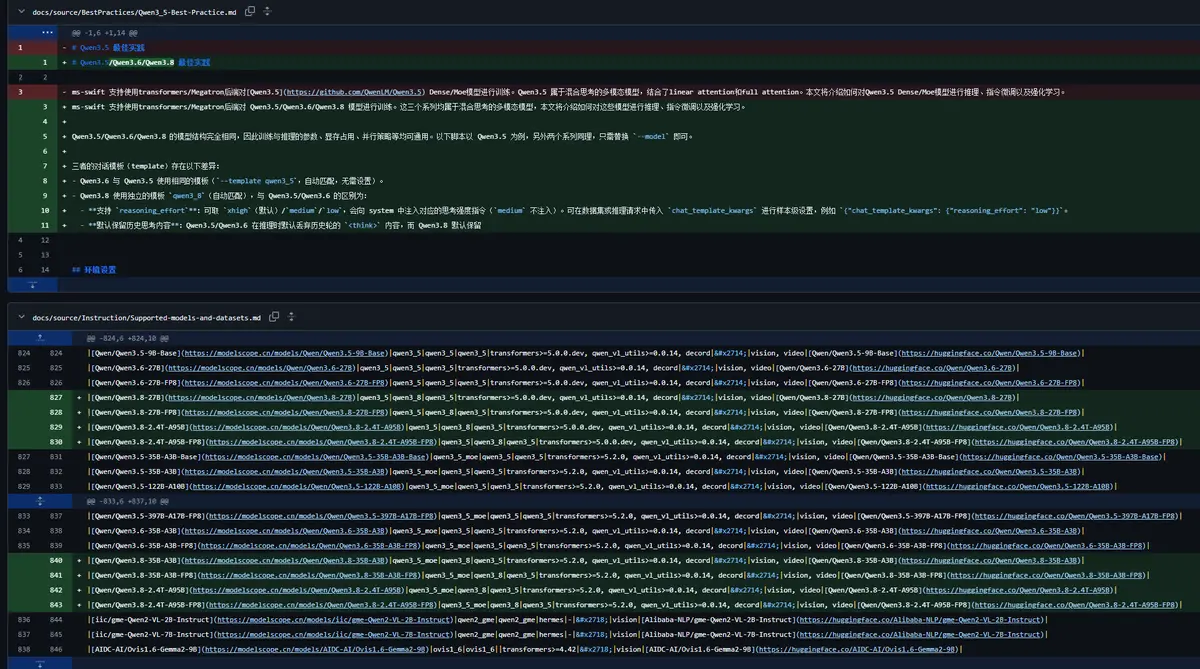This screenshot has width=1200, height=669.
Task: Click the '--template qwen3_5' code on line 8
Action: point(255,181)
